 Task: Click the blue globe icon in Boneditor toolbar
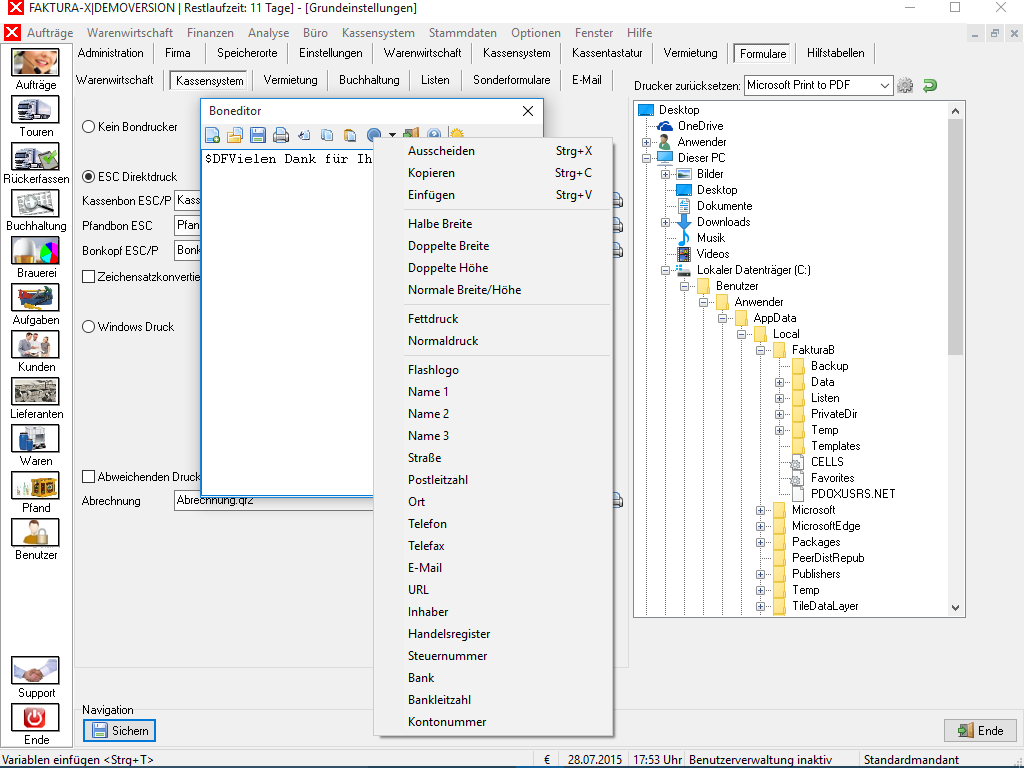point(374,135)
